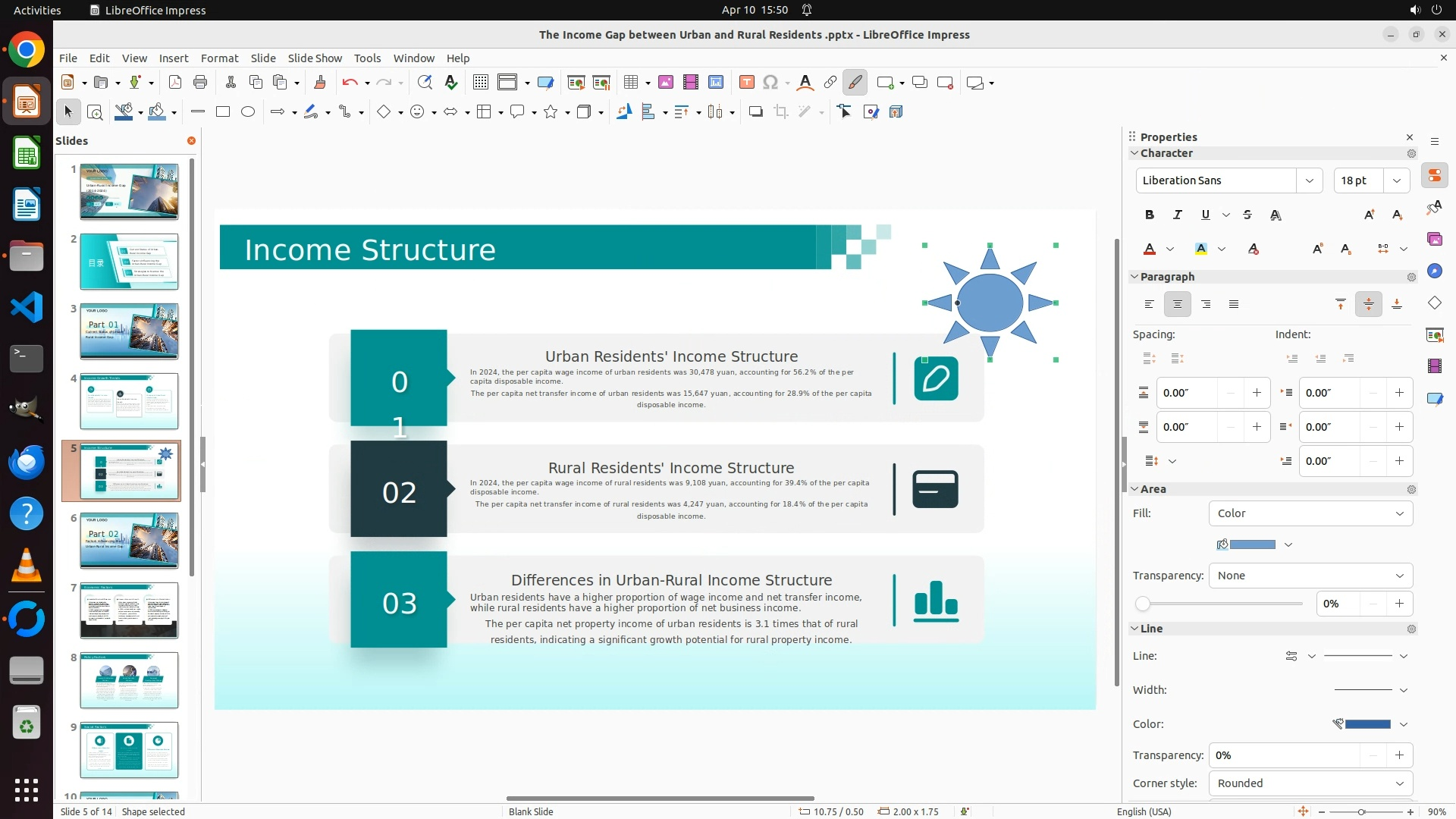Click the Insert Text Box toolbar icon
1456x819 pixels.
(746, 83)
